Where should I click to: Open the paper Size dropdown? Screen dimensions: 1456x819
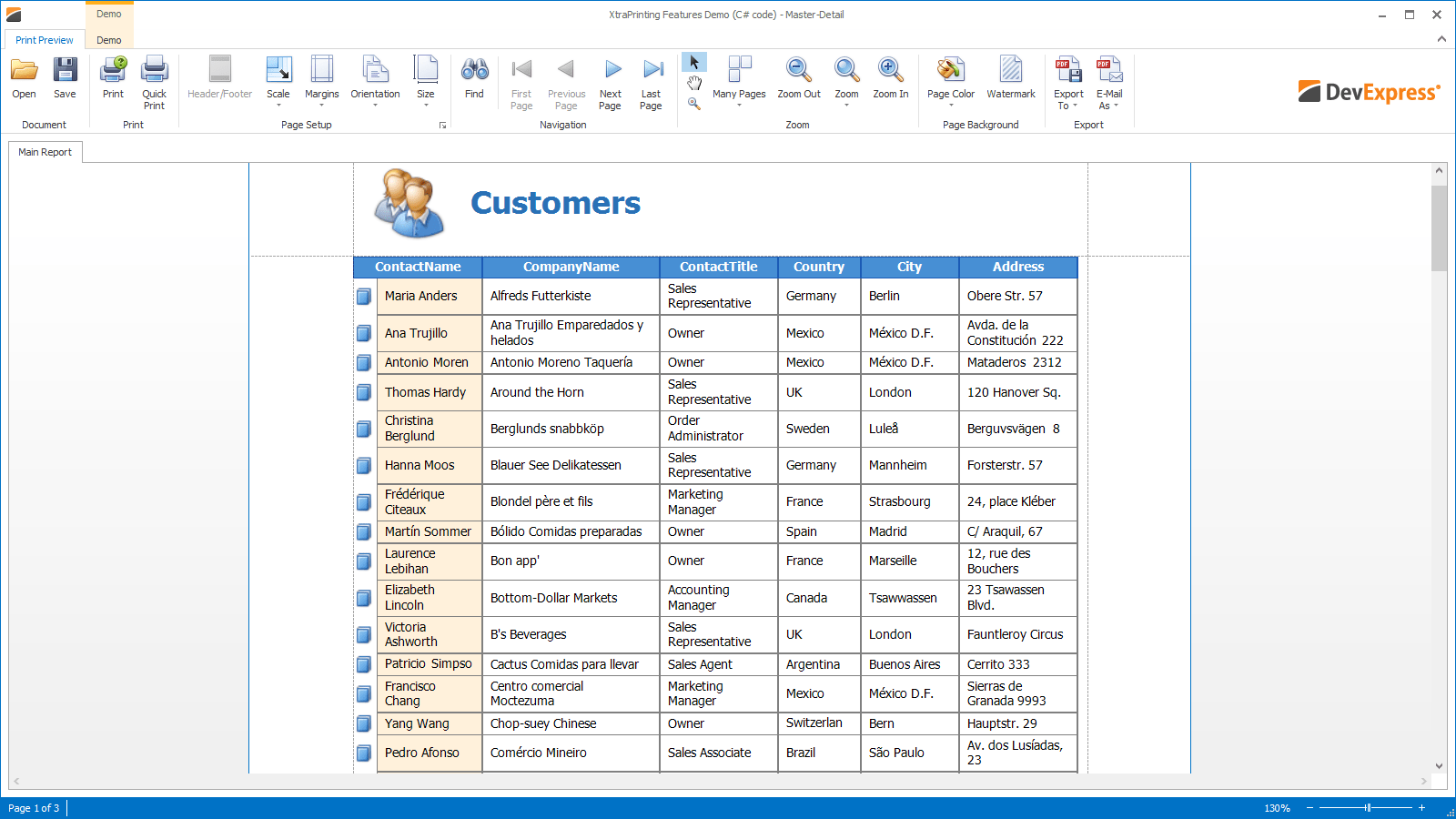[425, 82]
